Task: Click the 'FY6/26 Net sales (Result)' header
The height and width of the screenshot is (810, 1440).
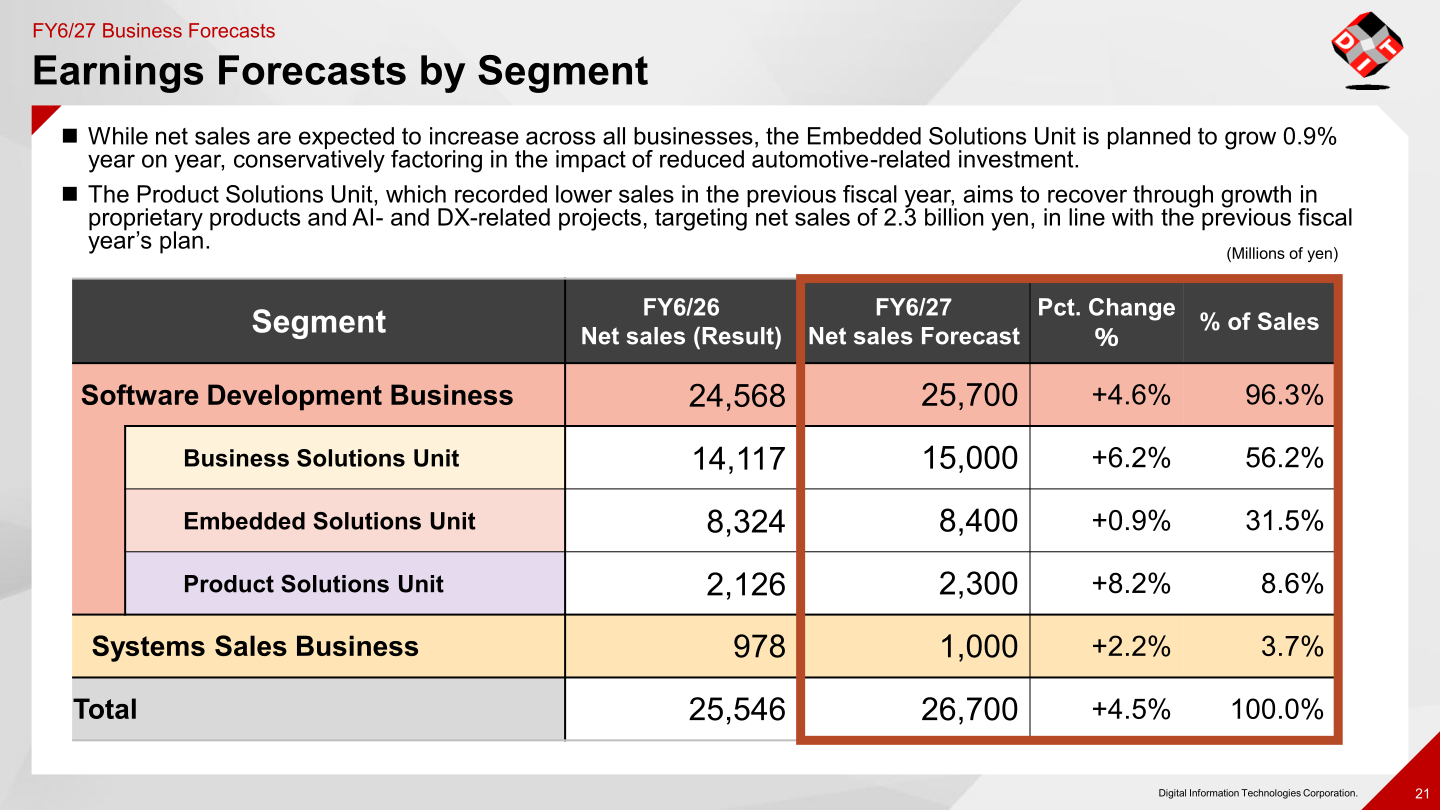Action: (681, 322)
